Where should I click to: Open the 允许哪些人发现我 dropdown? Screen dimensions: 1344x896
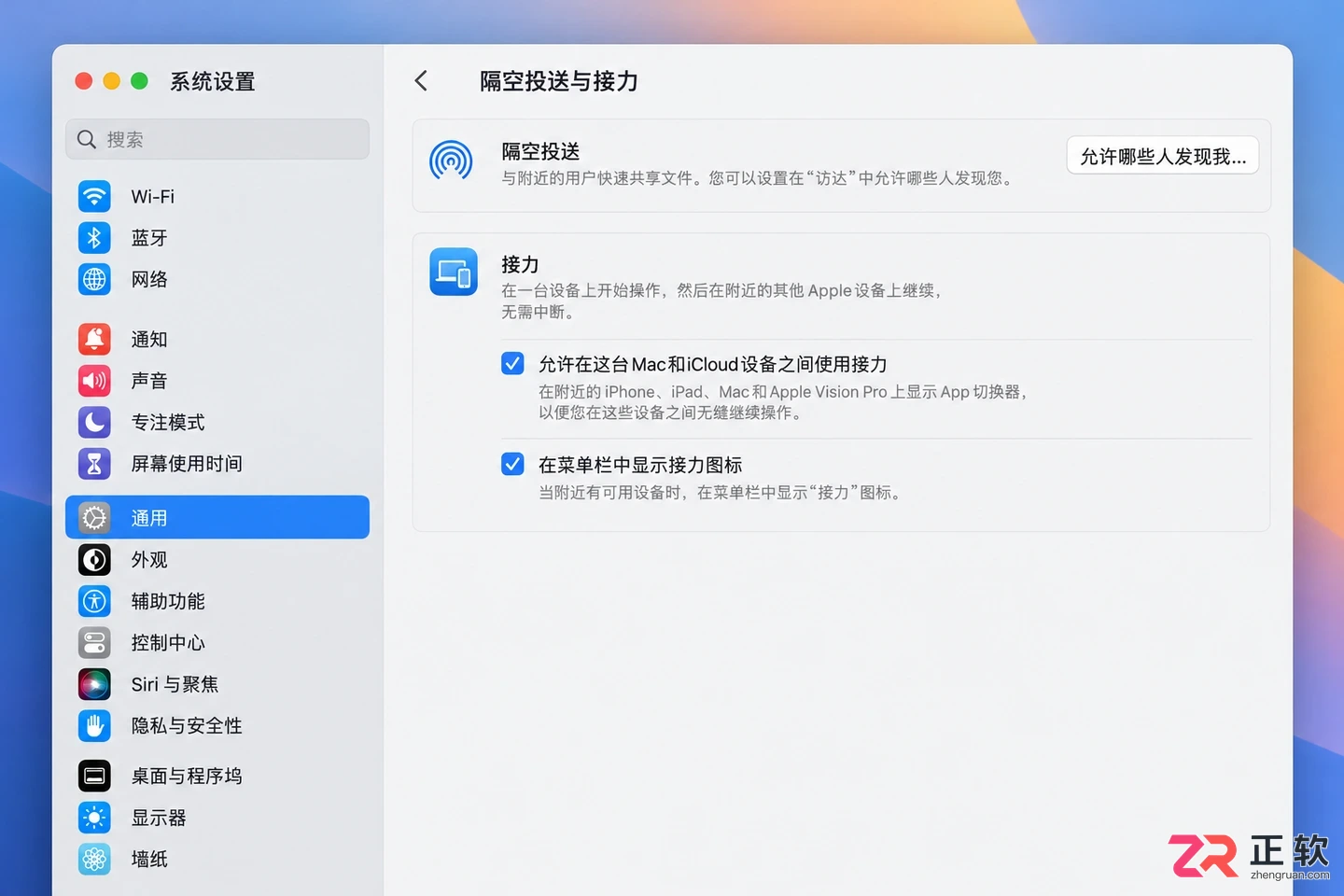click(1163, 156)
